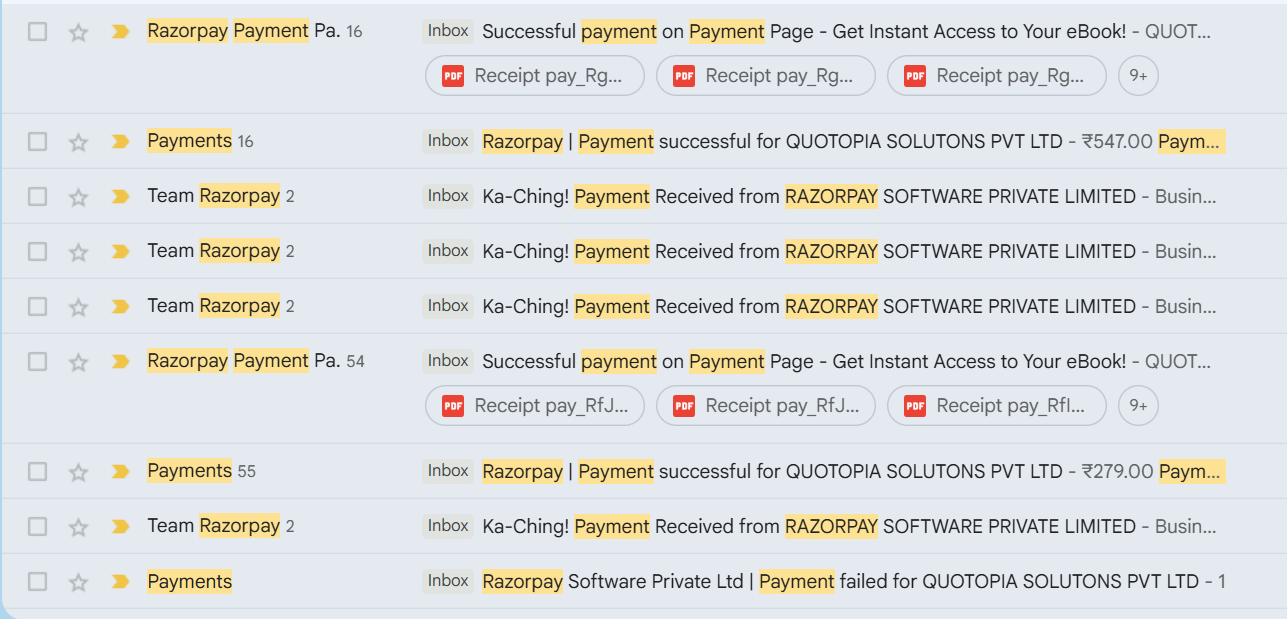The image size is (1287, 619).
Task: Tick the checkbox for Payment failed email
Action: [x=37, y=582]
